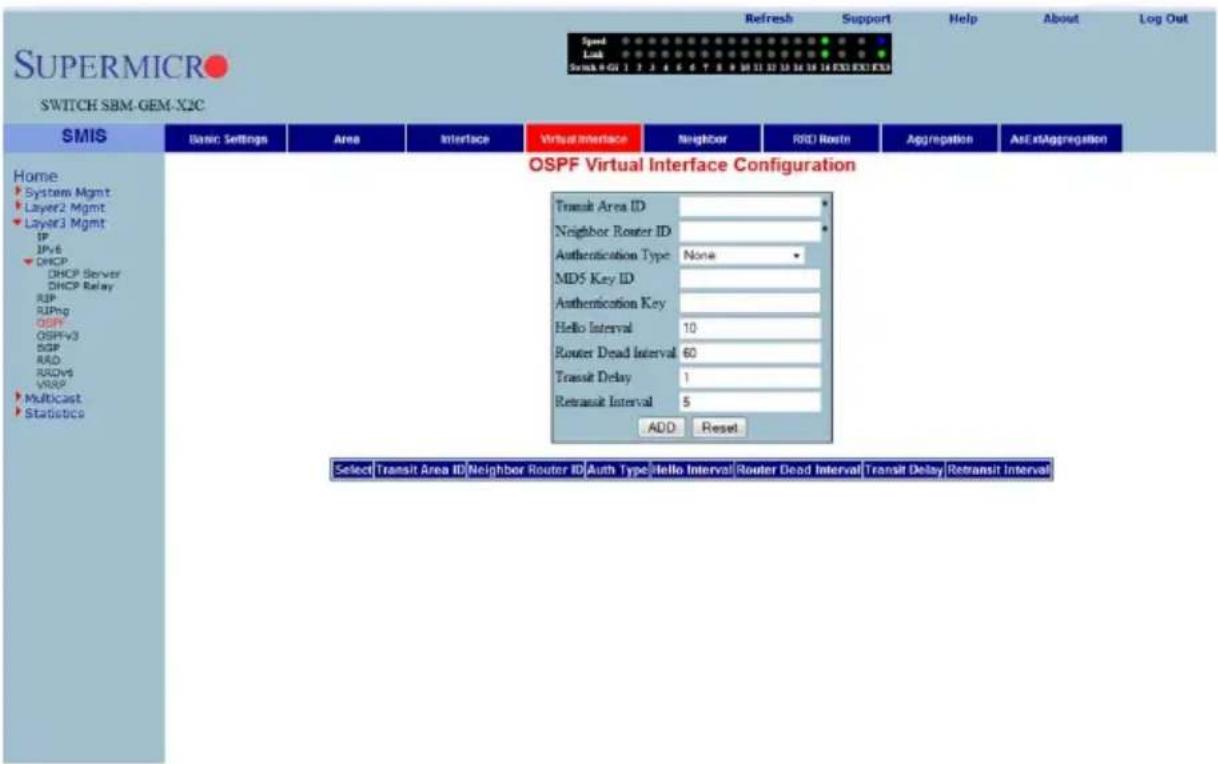Screen dimensions: 1218x764
Task: Click the Auth Type column header
Action: (x=618, y=470)
